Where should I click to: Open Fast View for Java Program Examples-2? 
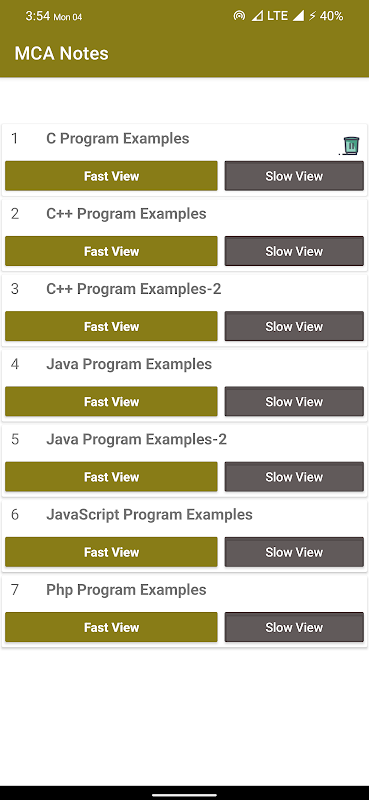[x=111, y=477]
